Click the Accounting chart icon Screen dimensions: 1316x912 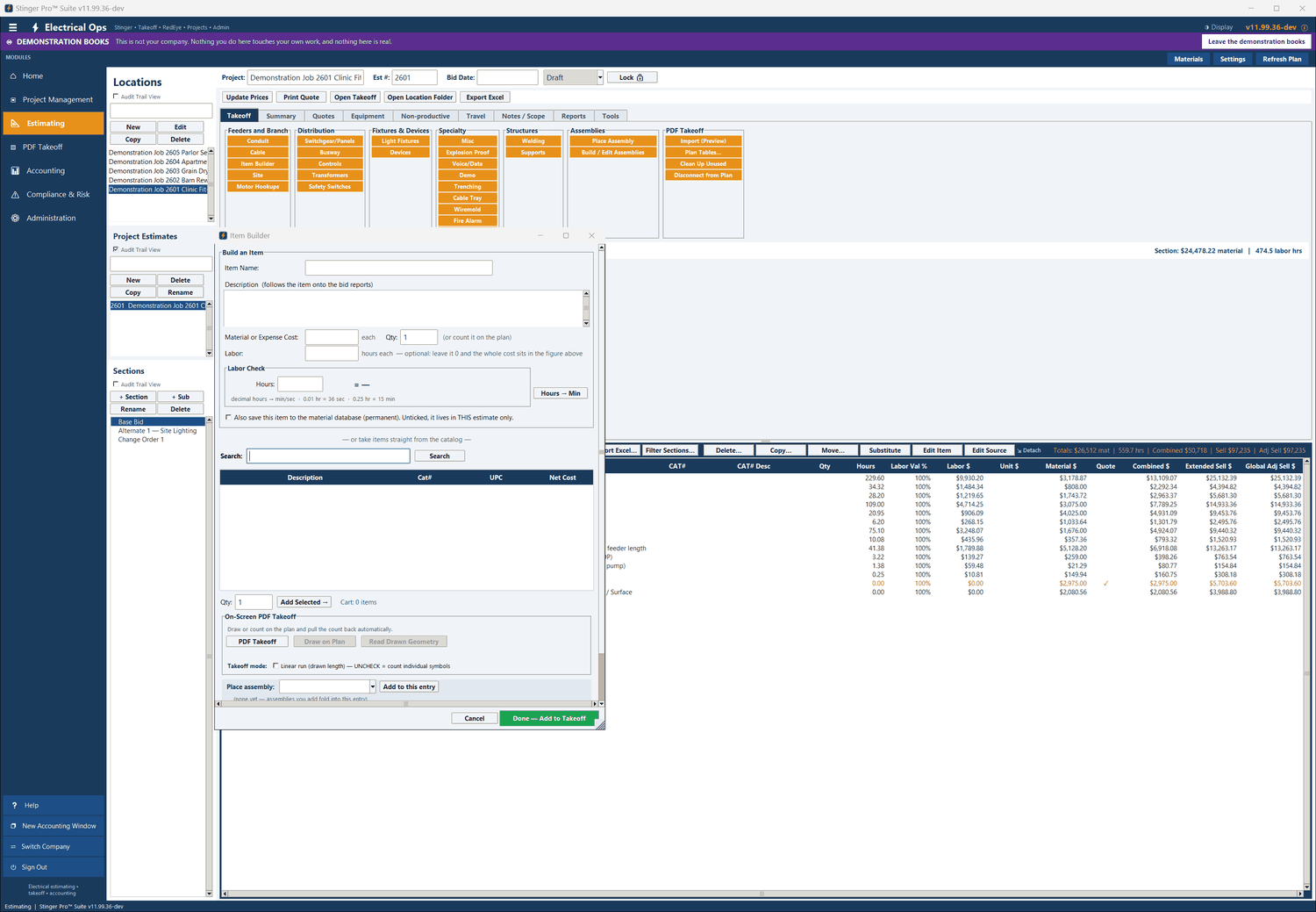pos(15,171)
